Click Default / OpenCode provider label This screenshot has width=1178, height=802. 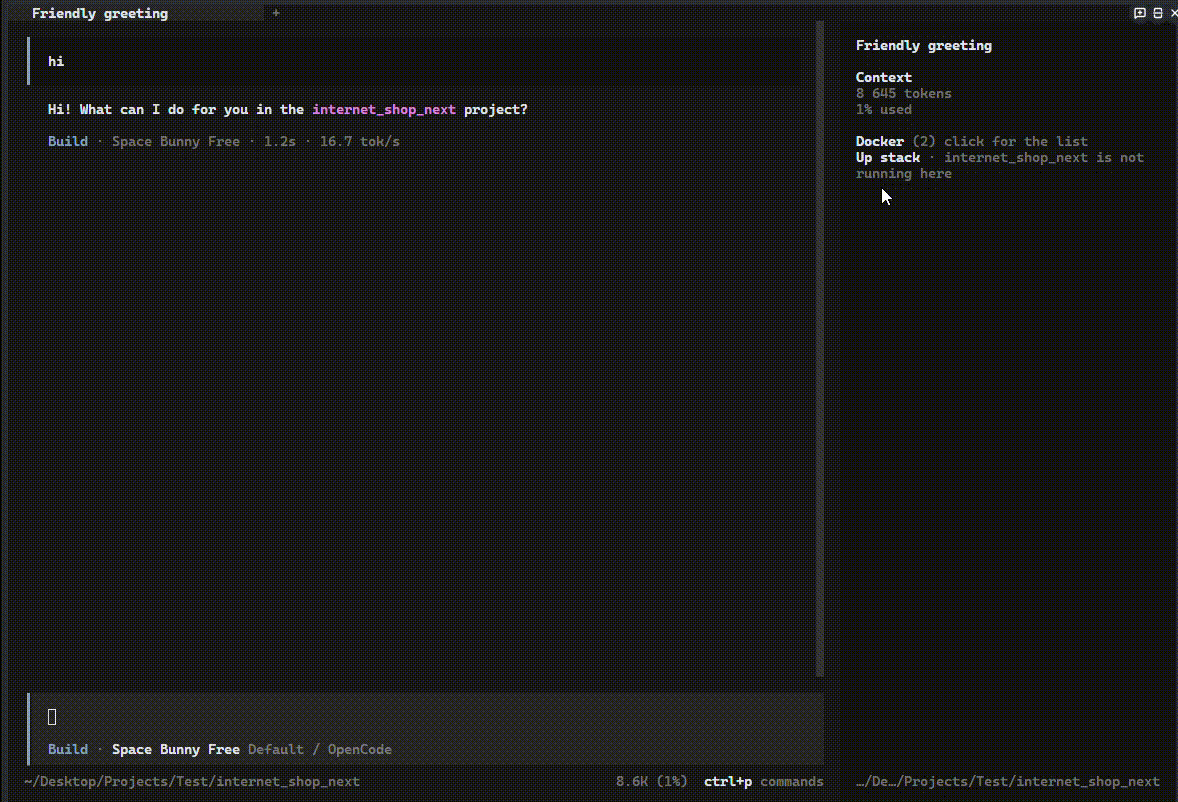319,749
